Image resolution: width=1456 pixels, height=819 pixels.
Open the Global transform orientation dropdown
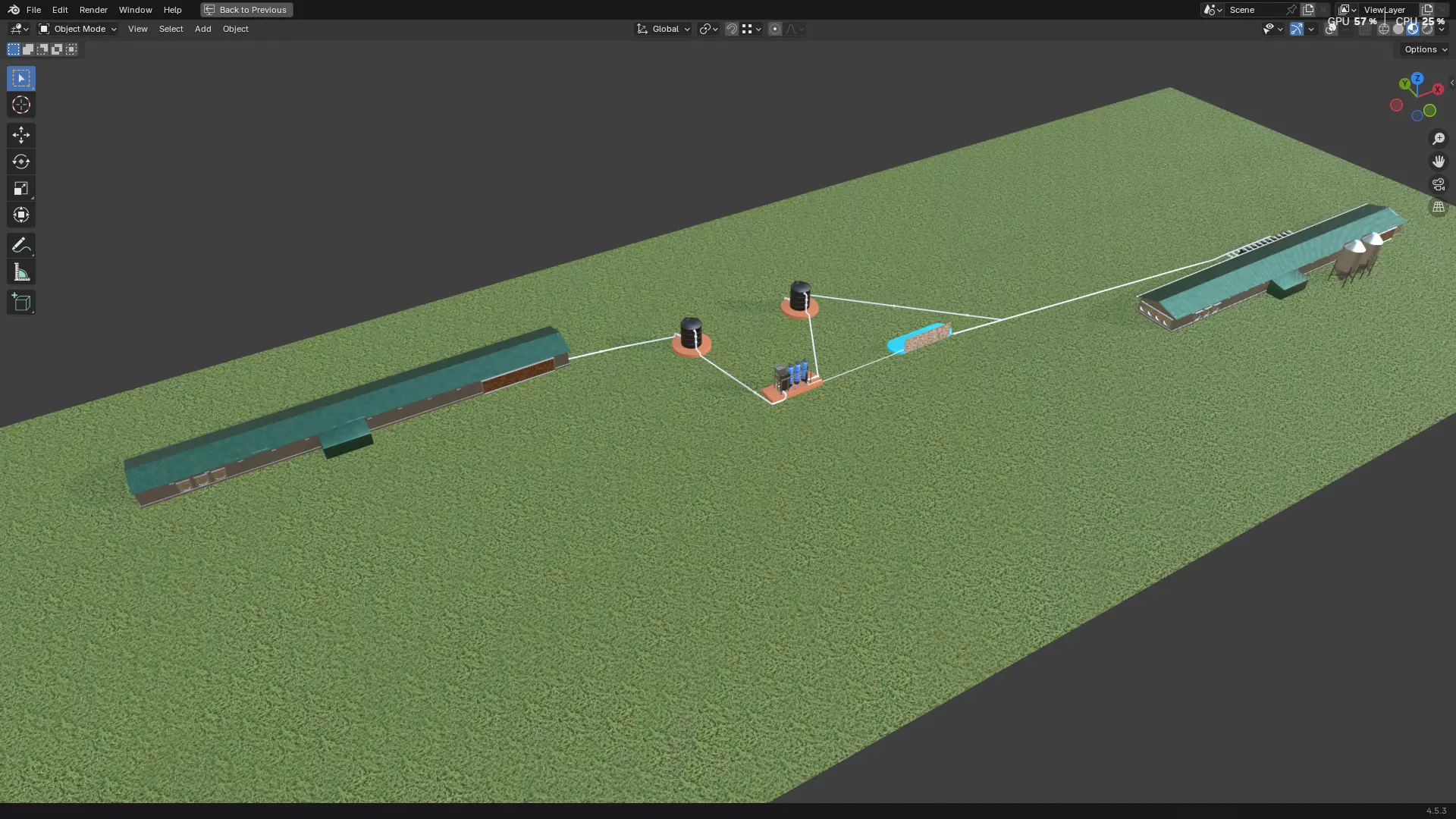click(x=664, y=29)
